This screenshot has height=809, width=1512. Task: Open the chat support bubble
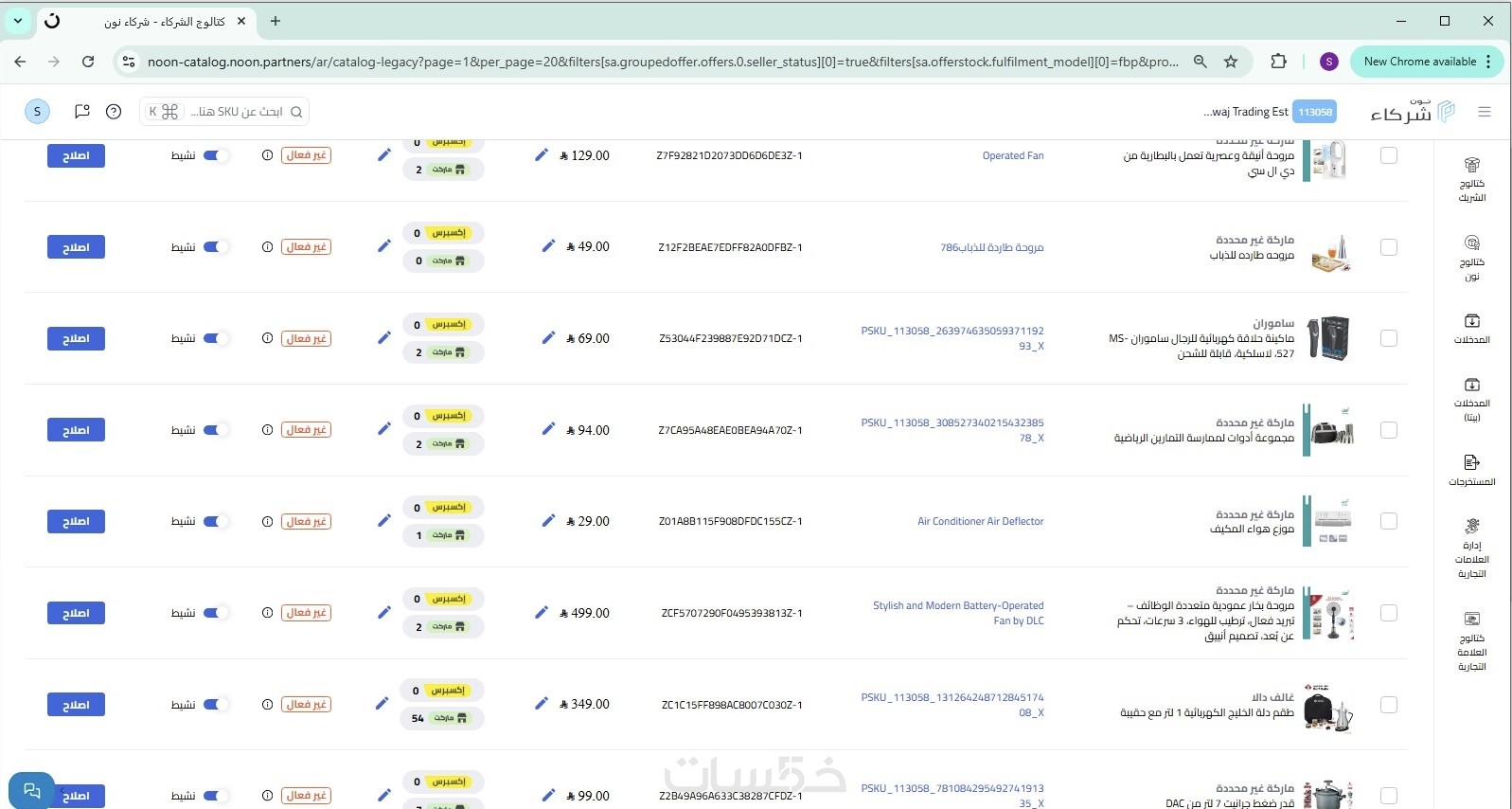pos(31,791)
